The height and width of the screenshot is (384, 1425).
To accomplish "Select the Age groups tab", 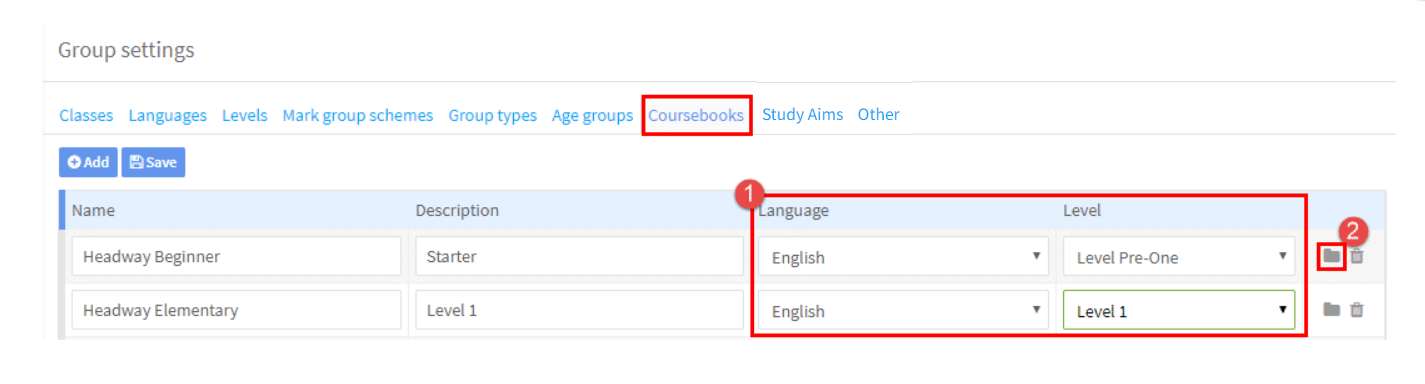I will 592,115.
